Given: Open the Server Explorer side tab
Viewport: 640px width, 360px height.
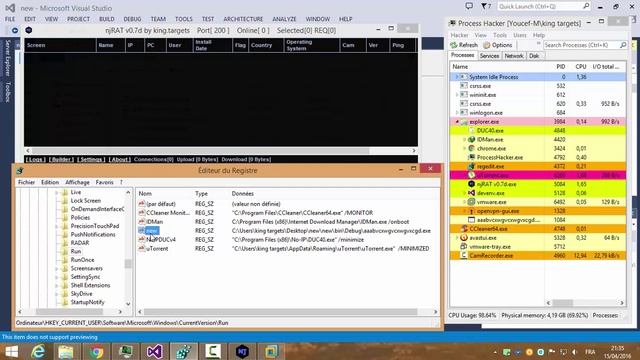Looking at the screenshot, I should pos(7,58).
